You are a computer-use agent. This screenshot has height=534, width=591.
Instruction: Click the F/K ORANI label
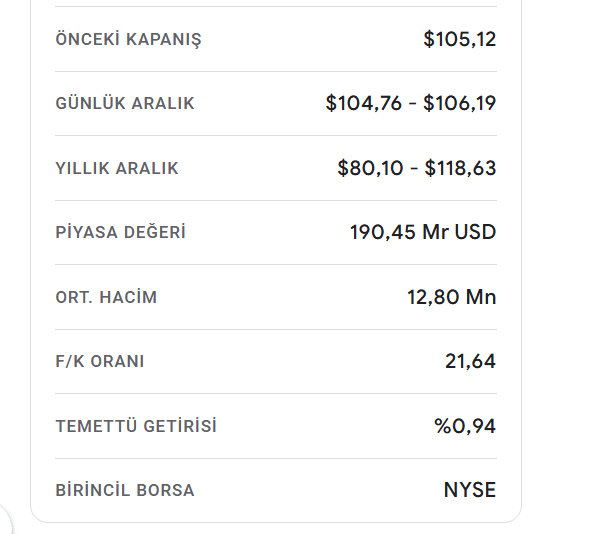pyautogui.click(x=100, y=361)
